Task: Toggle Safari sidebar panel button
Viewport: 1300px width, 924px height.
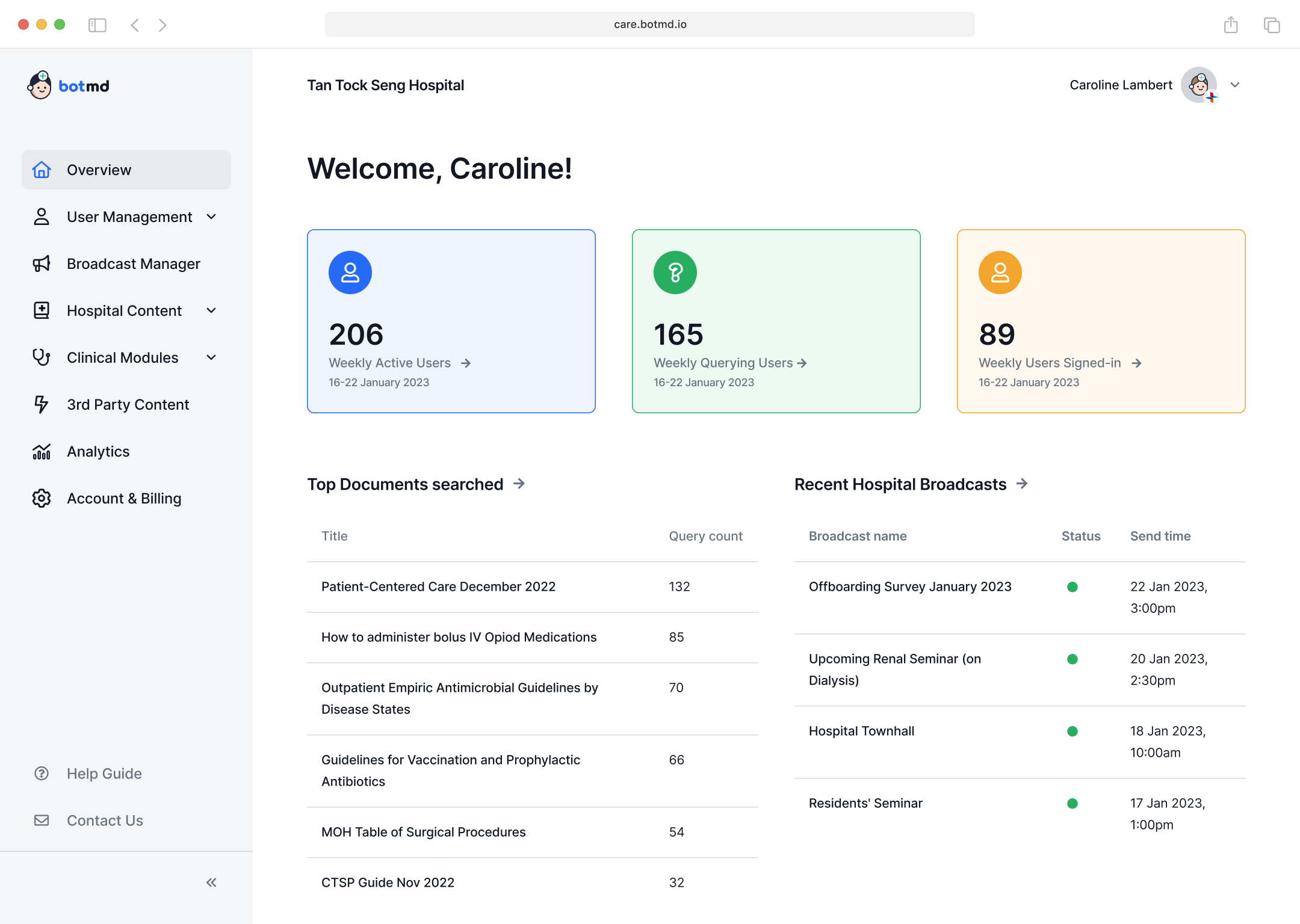Action: click(97, 25)
